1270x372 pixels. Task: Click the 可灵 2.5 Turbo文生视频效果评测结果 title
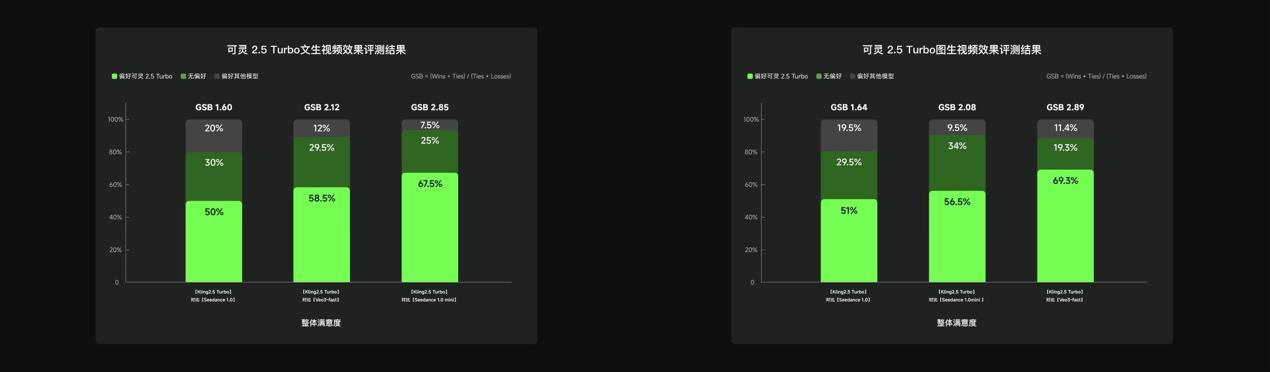316,50
